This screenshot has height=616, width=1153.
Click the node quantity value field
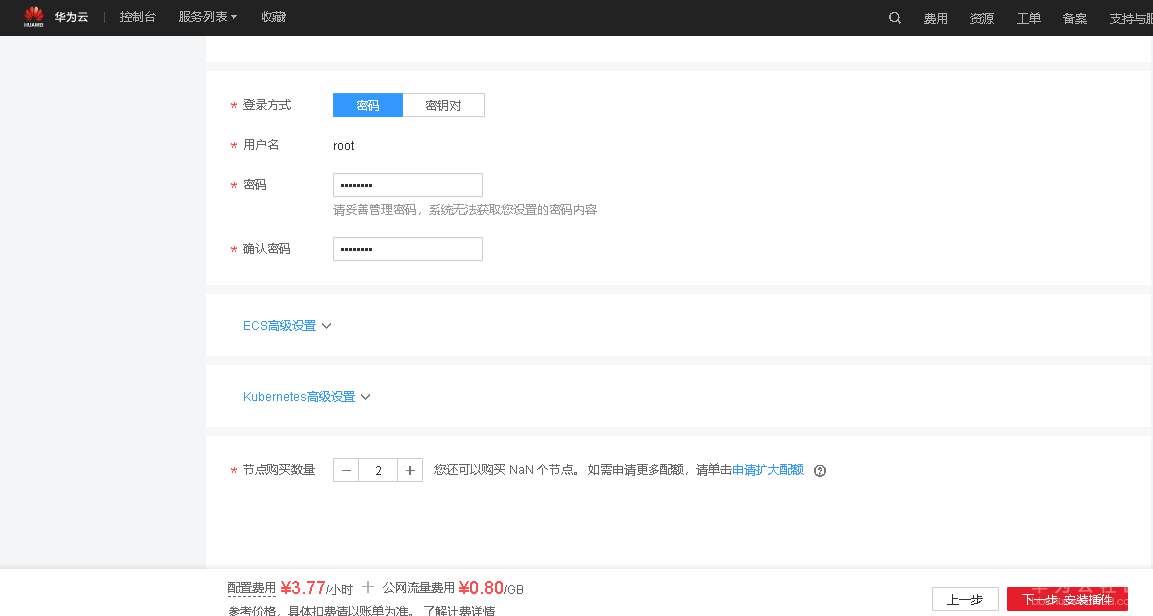click(x=378, y=470)
